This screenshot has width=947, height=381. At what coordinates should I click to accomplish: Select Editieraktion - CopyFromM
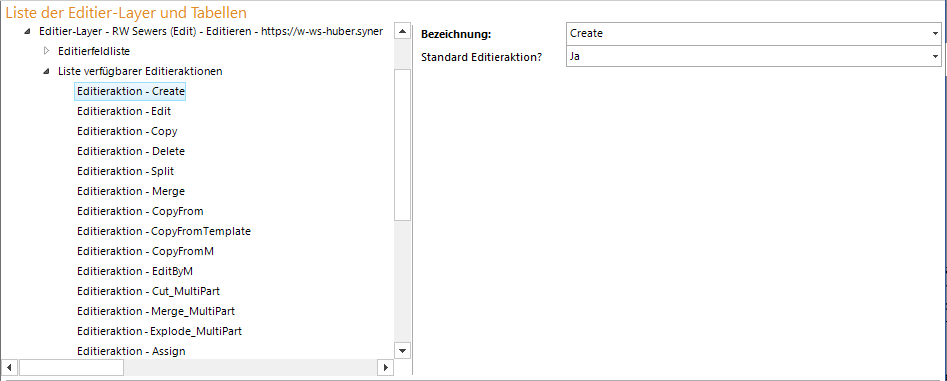tap(146, 251)
